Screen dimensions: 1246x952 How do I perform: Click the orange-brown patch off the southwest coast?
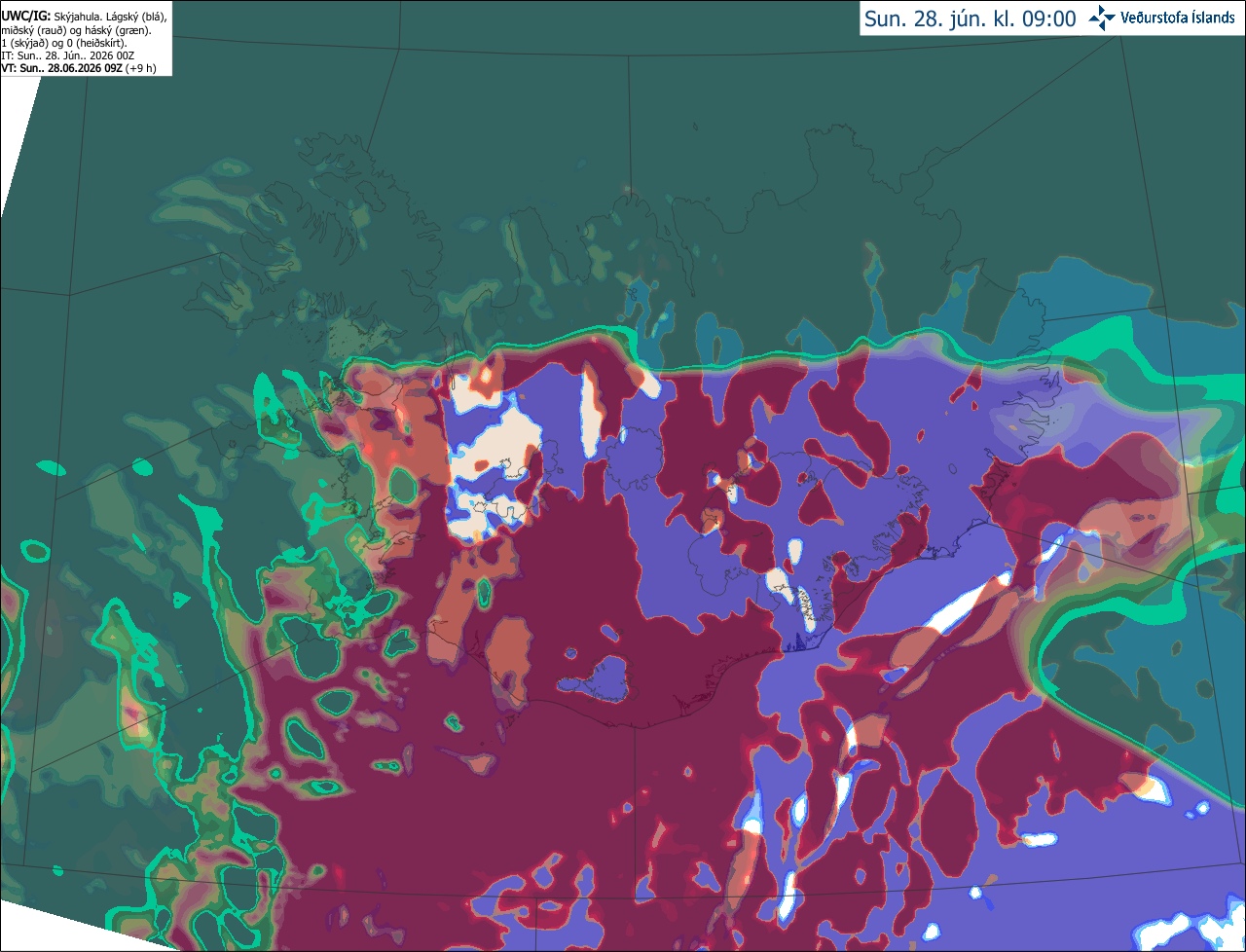point(508,651)
